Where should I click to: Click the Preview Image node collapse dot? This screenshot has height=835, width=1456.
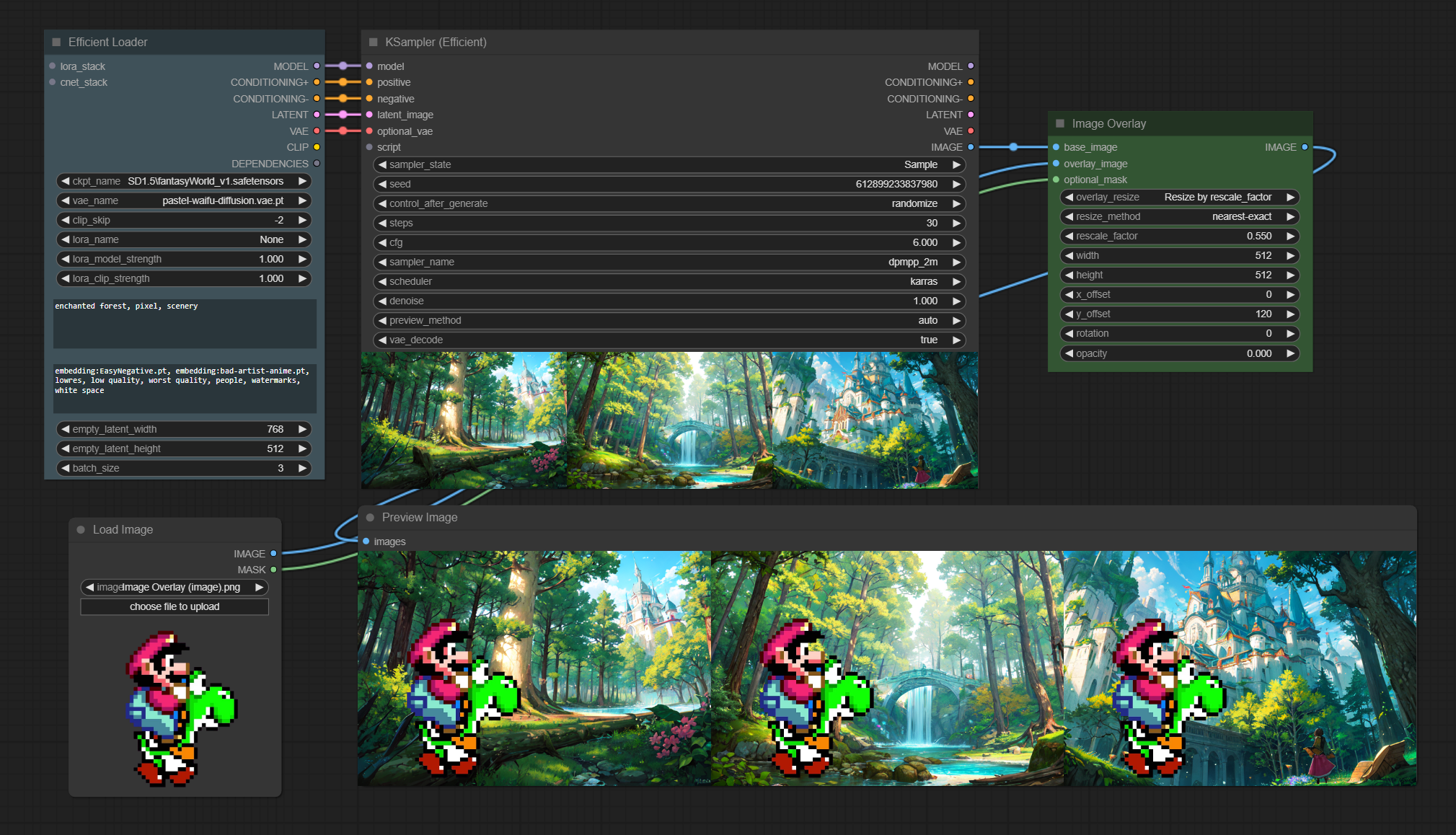click(370, 518)
